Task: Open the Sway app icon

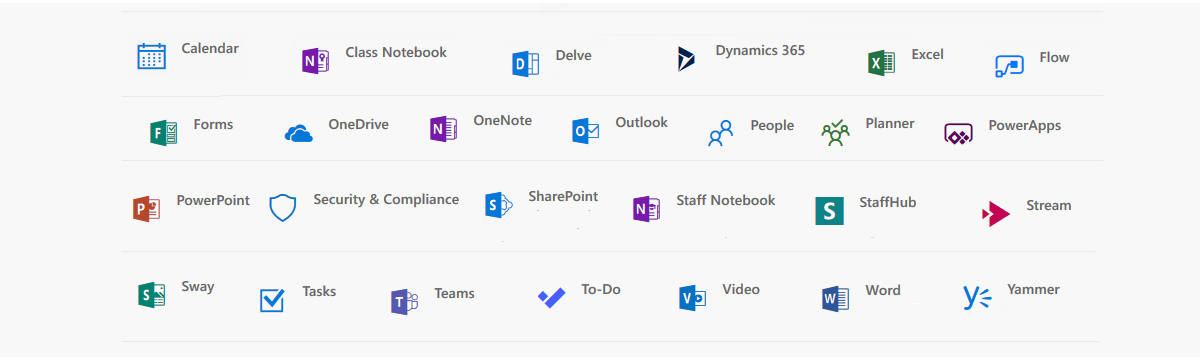Action: pyautogui.click(x=152, y=294)
